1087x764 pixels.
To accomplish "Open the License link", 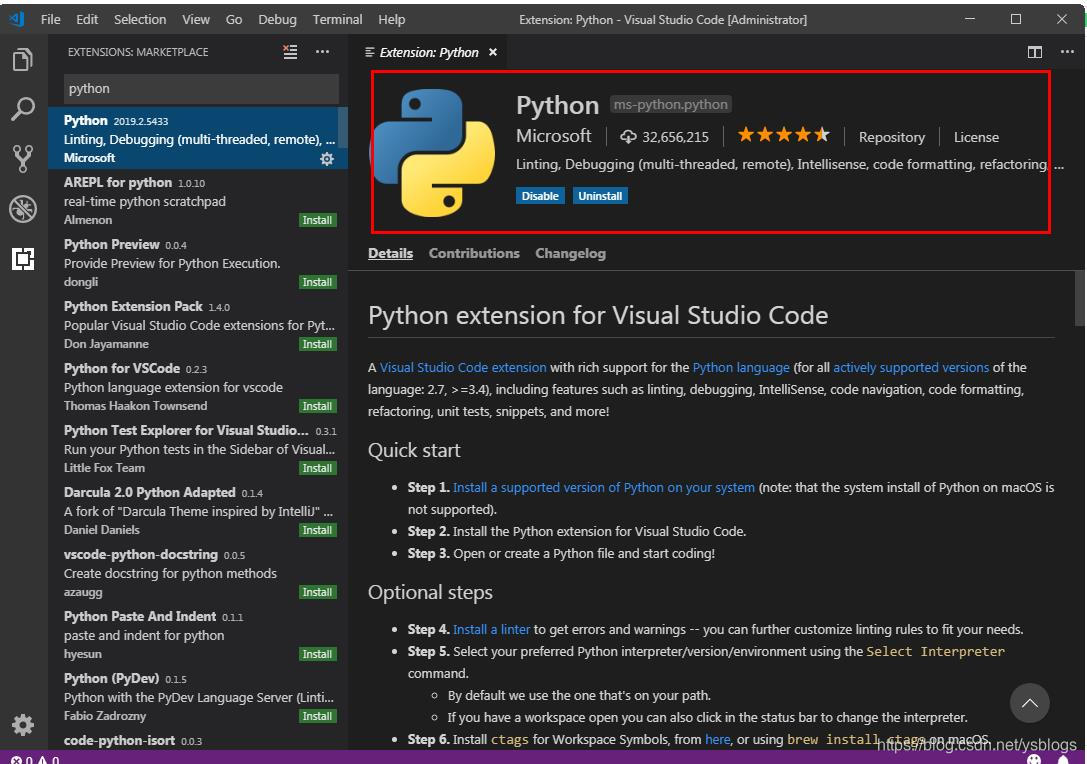I will (x=976, y=137).
